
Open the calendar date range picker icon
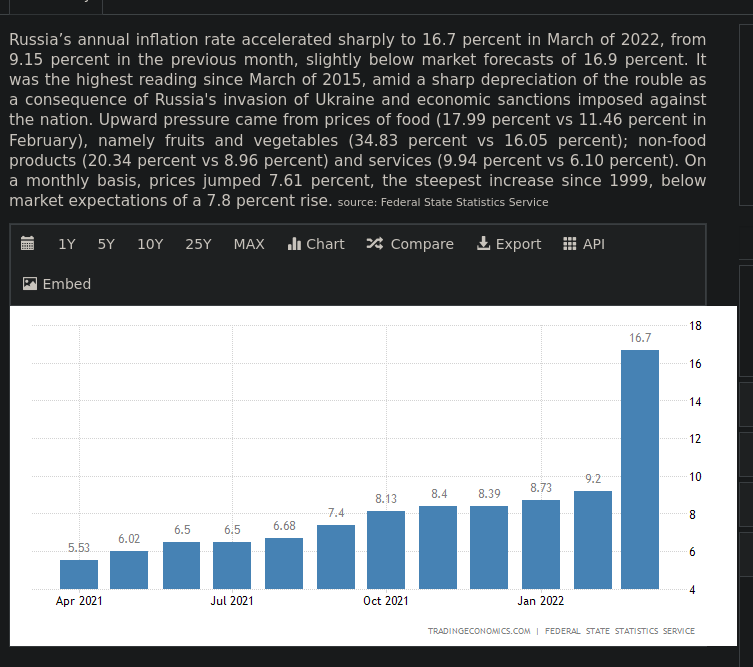(28, 244)
